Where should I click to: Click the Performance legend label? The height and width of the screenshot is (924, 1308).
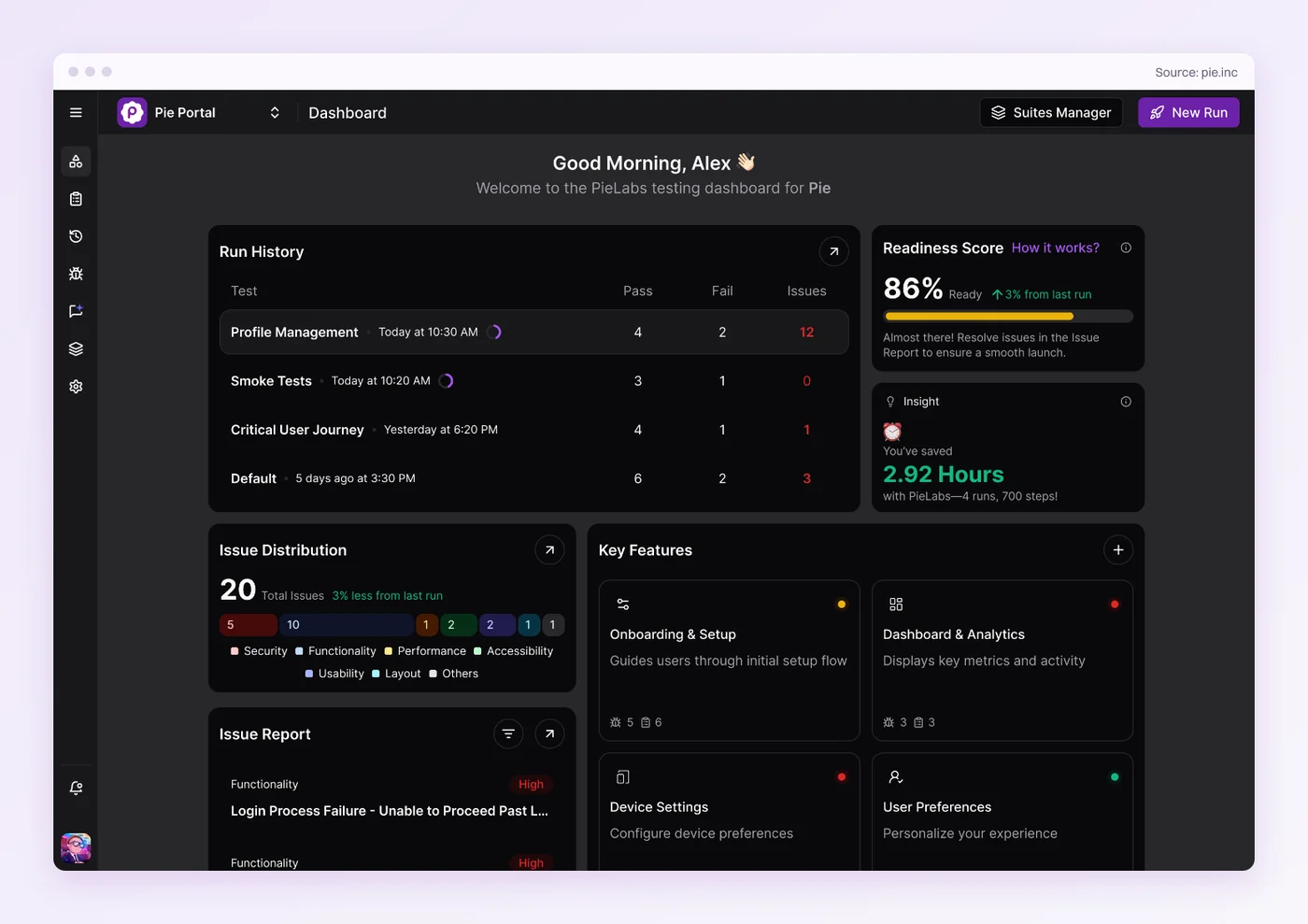click(x=432, y=651)
